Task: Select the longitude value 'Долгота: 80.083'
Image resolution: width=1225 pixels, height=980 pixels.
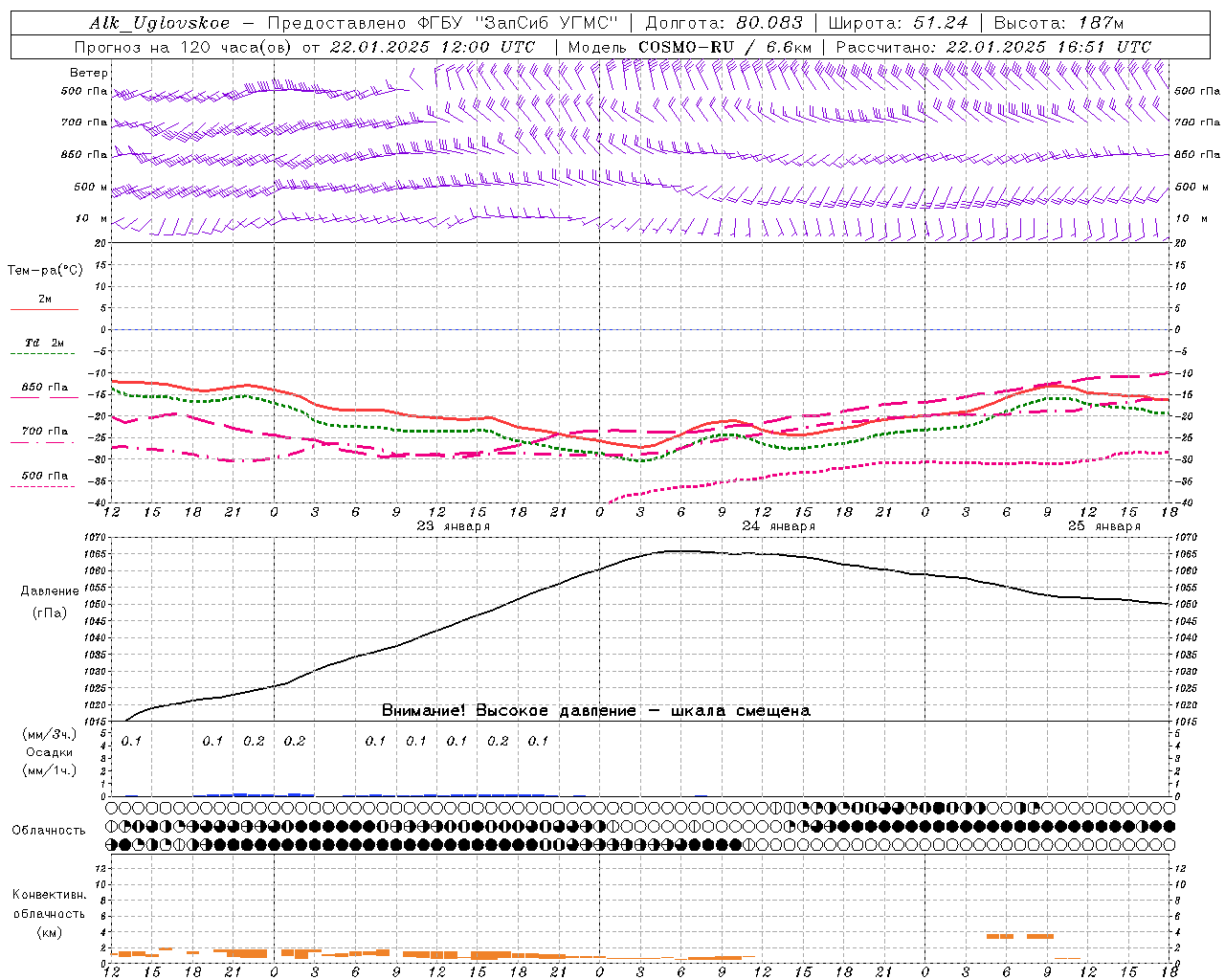Action: click(x=724, y=24)
